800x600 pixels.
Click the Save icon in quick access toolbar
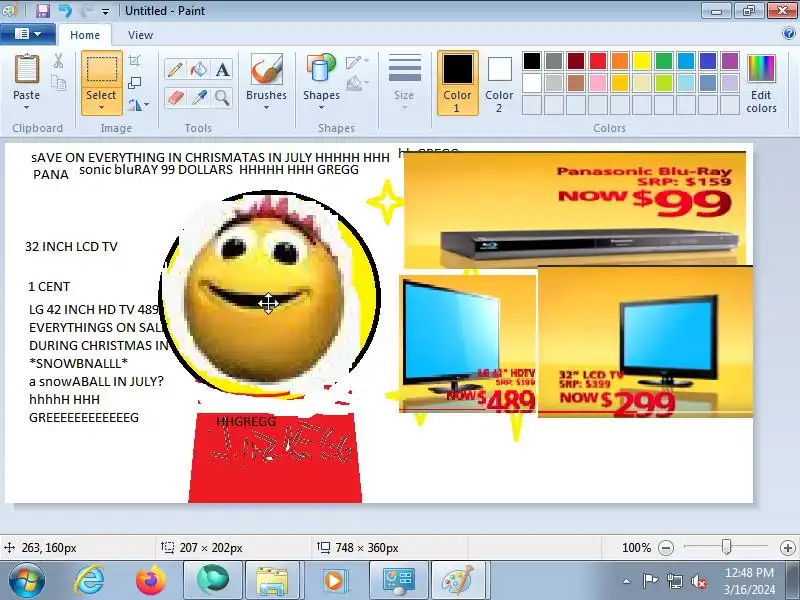pos(43,11)
